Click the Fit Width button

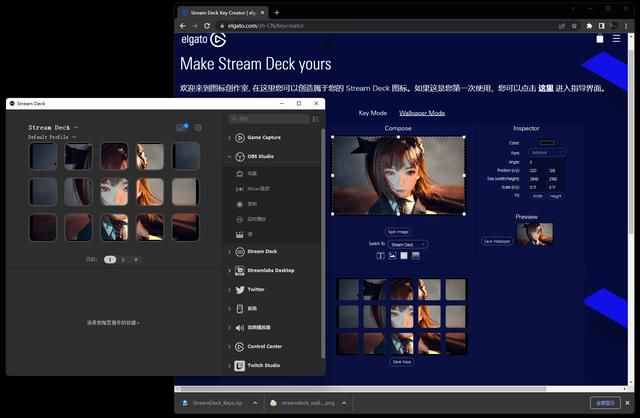point(538,196)
